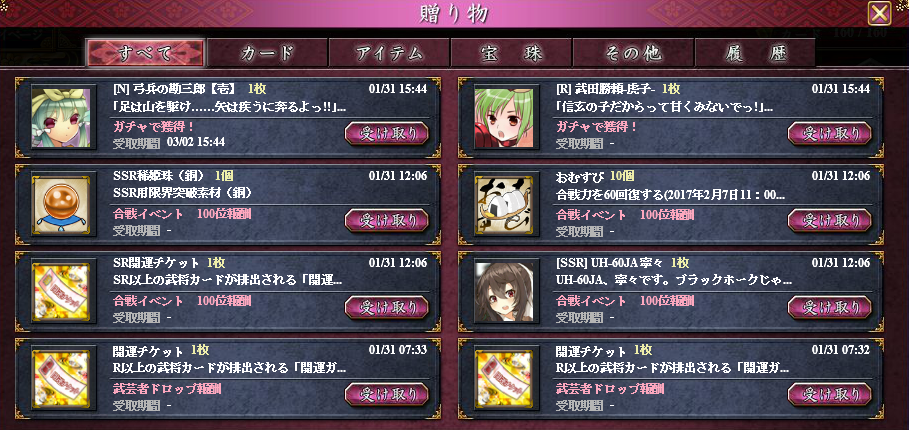This screenshot has height=430, width=909.
Task: Select the SSR稀姫珠 bronze orb icon
Action: (x=61, y=205)
